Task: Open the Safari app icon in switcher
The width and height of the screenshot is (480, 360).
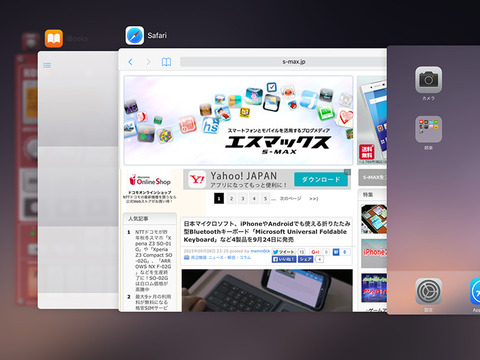Action: coord(135,35)
